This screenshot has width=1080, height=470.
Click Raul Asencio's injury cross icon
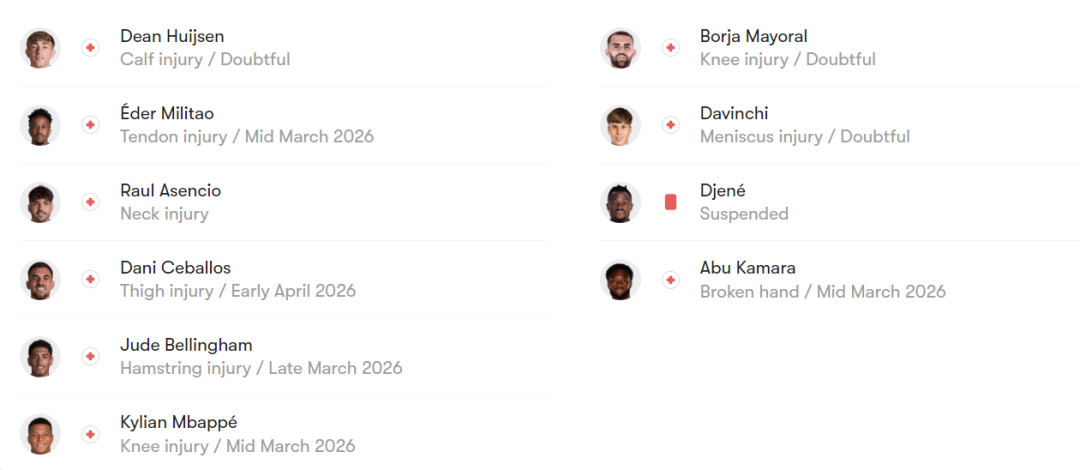(90, 202)
